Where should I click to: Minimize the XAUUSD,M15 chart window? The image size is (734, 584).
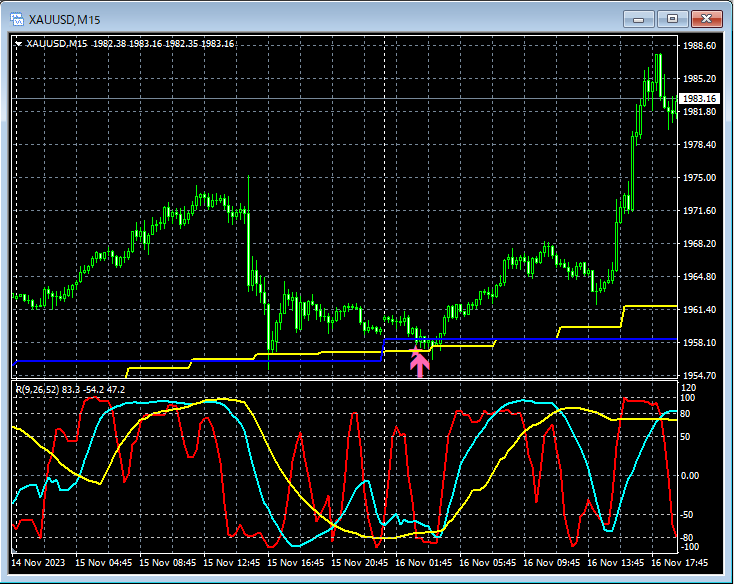(x=639, y=19)
